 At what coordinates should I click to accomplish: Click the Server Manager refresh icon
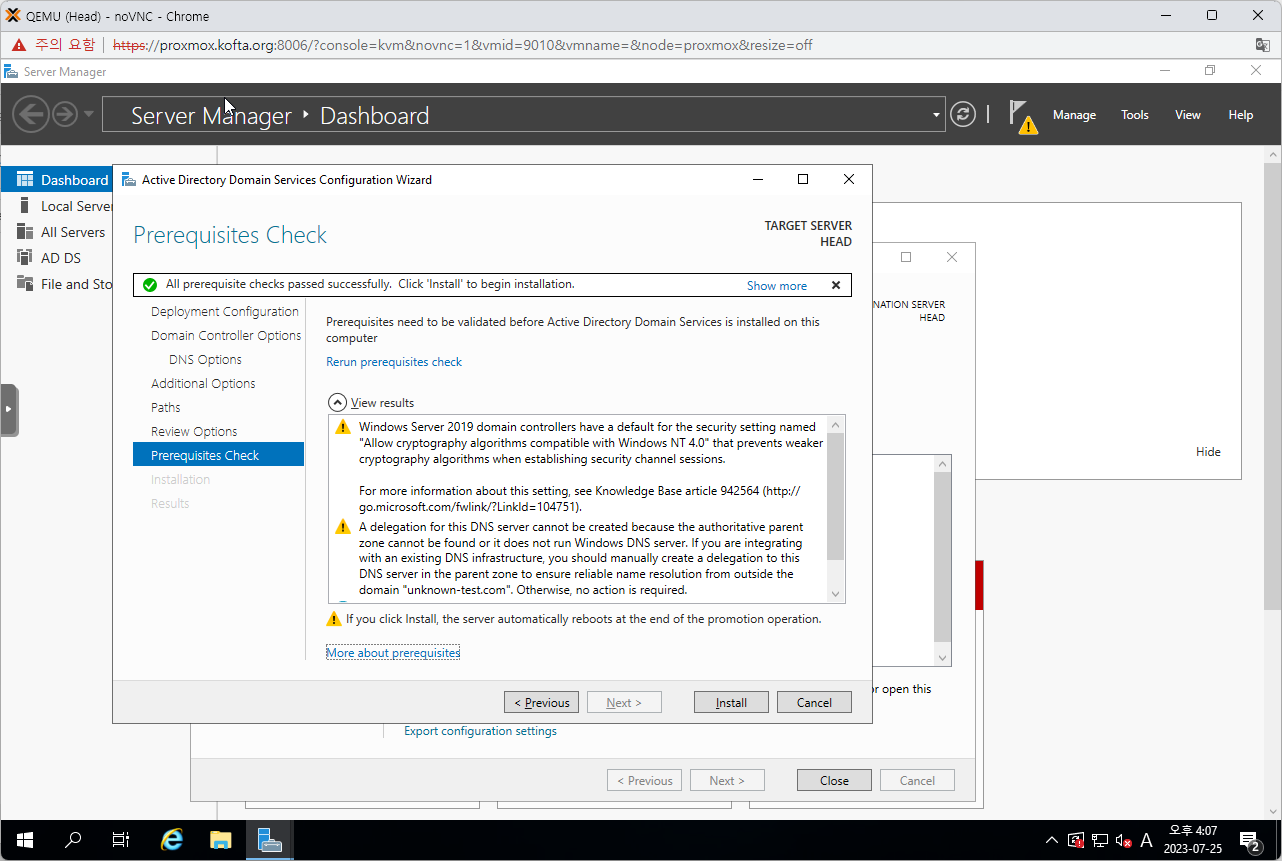coord(962,114)
